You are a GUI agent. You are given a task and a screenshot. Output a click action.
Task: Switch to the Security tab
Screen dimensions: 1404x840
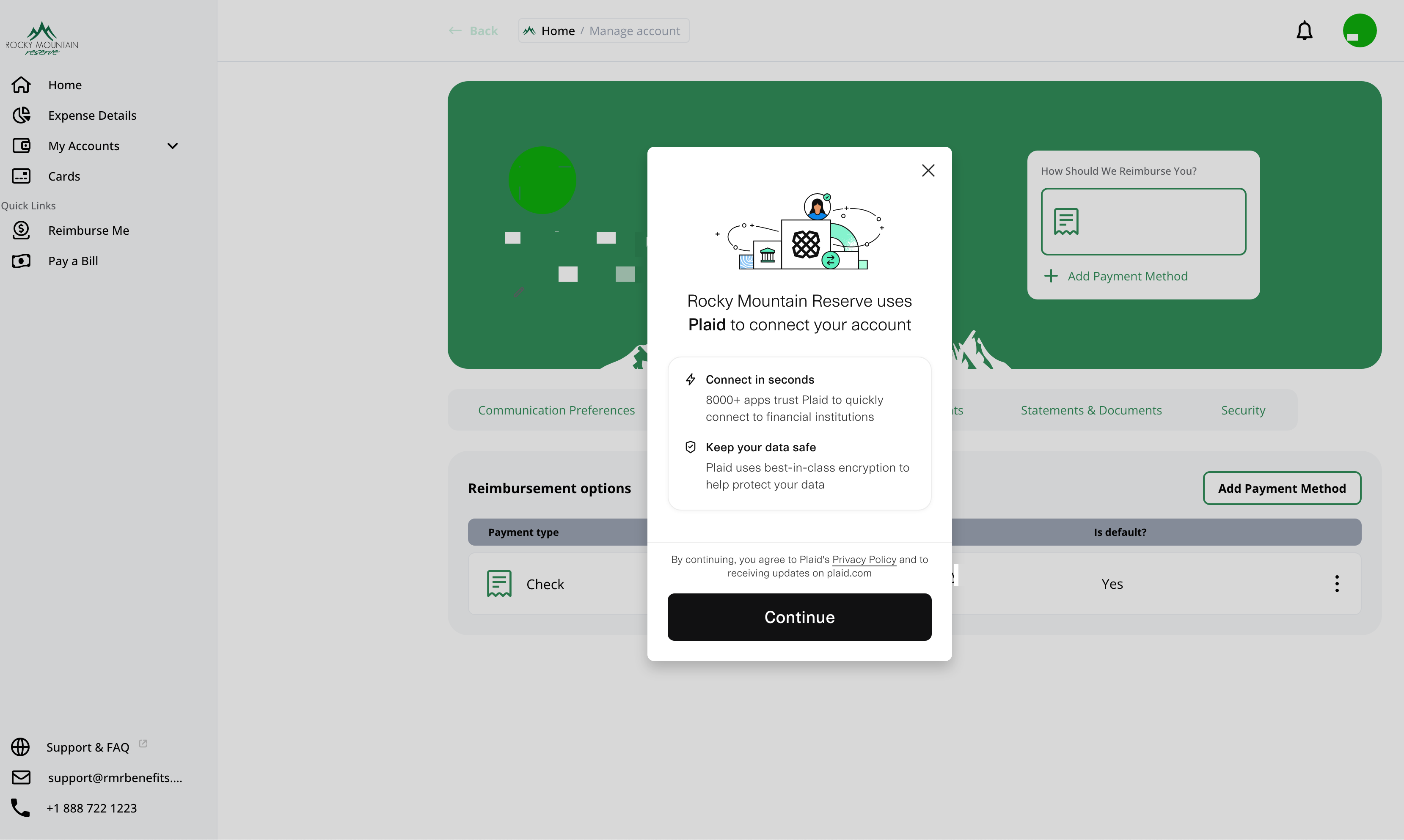tap(1243, 410)
